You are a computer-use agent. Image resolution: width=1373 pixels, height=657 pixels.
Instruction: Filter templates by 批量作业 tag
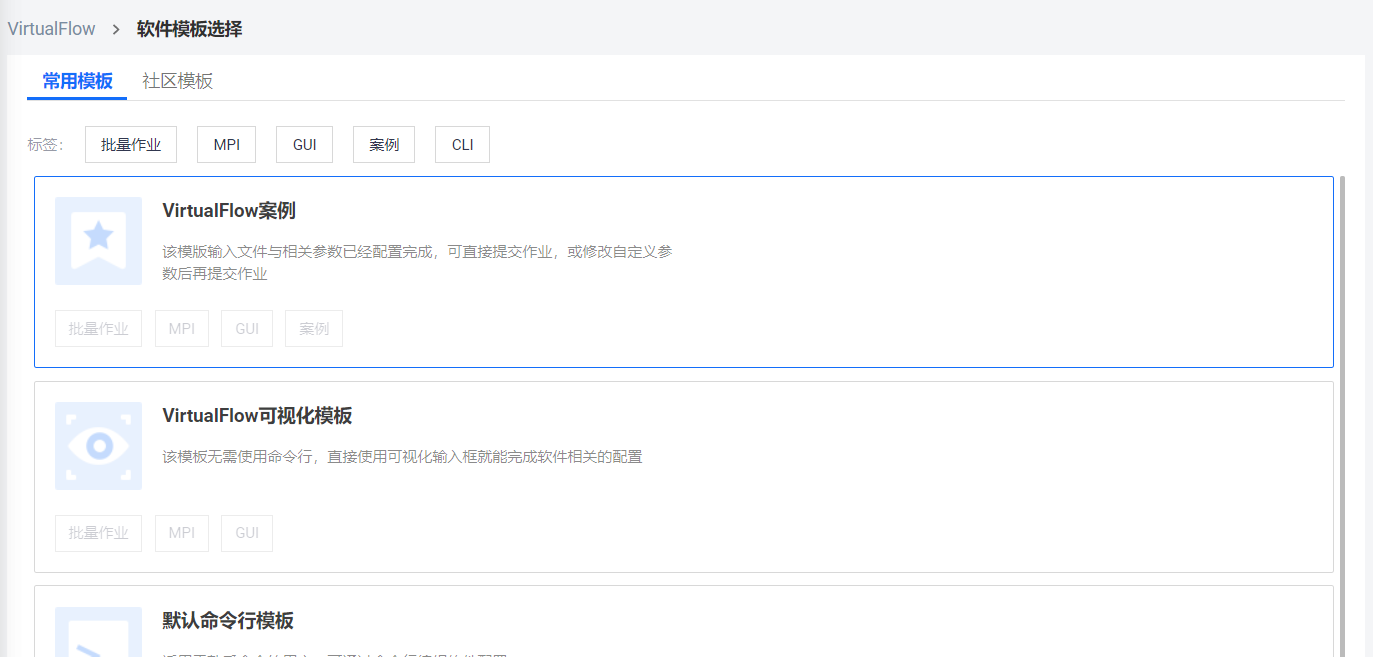coord(131,144)
